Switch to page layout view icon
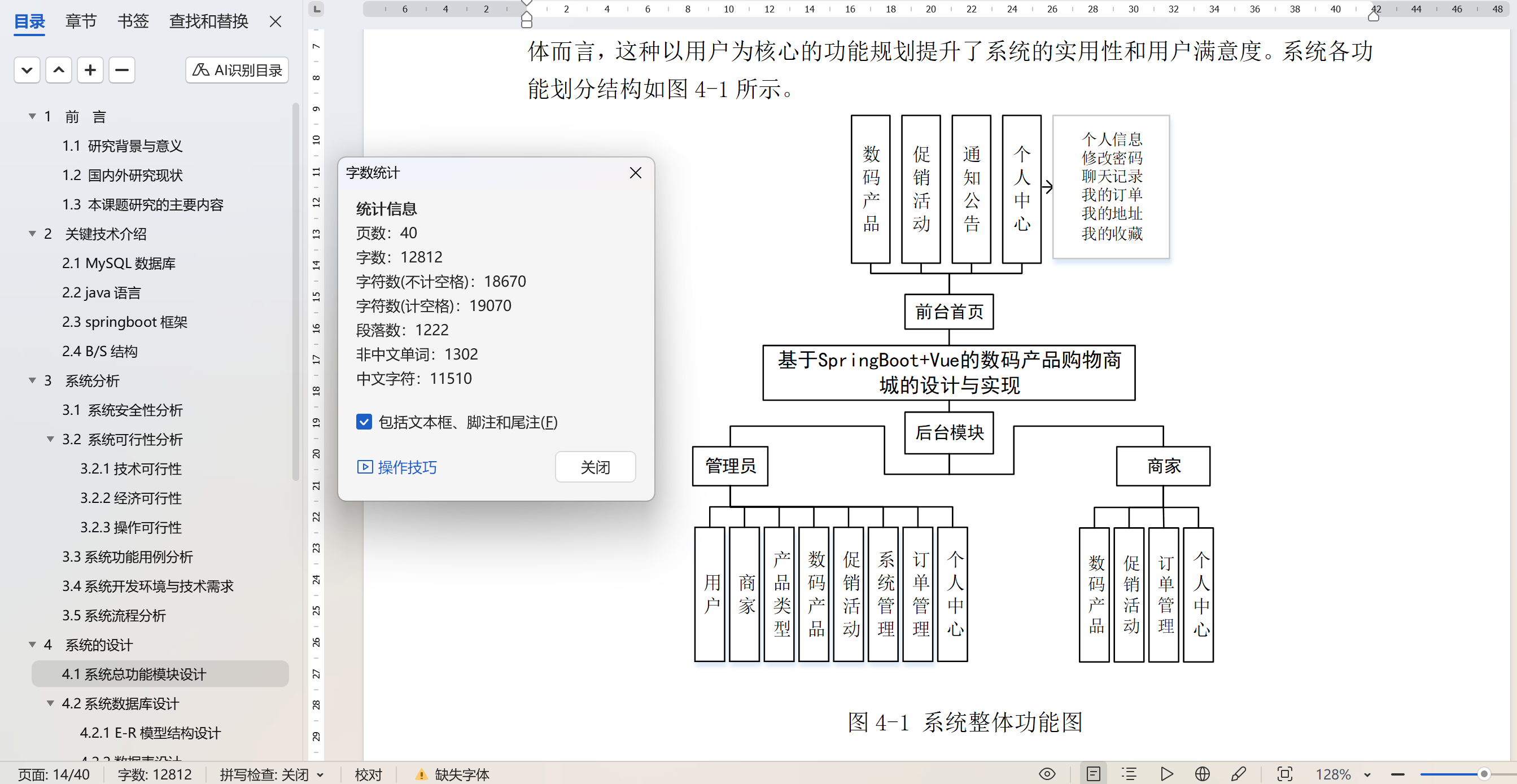Viewport: 1517px width, 784px height. point(1093,774)
